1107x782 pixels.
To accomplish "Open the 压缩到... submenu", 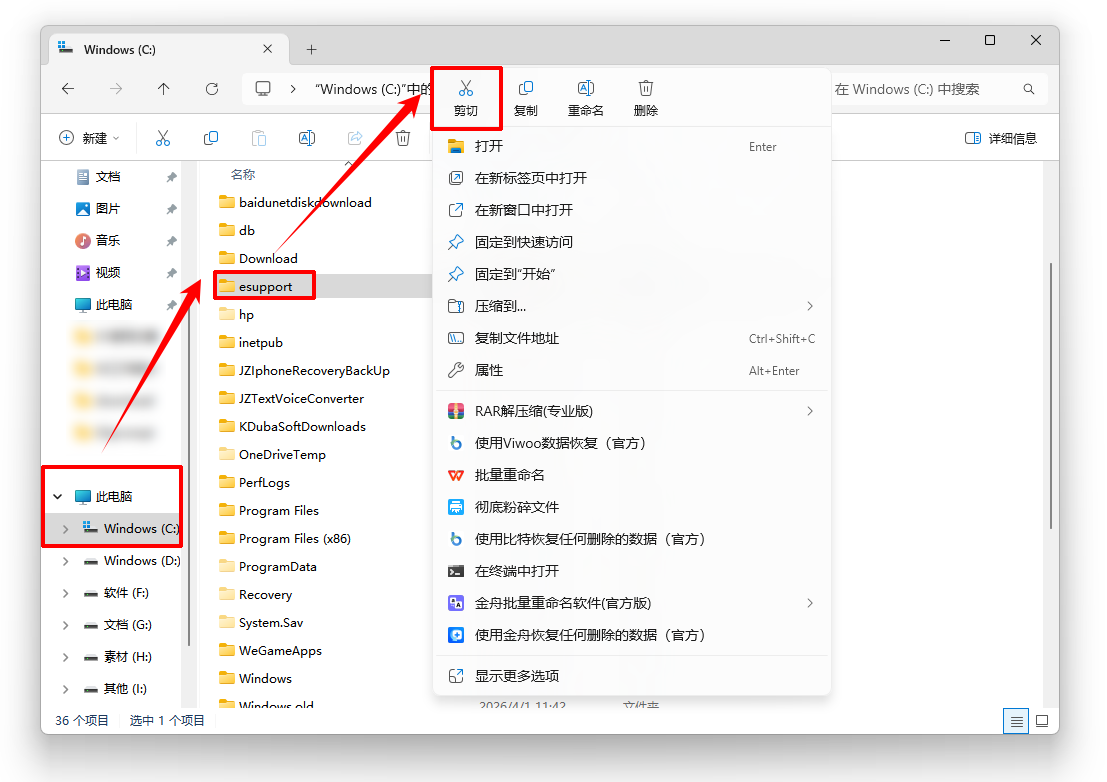I will pos(631,306).
